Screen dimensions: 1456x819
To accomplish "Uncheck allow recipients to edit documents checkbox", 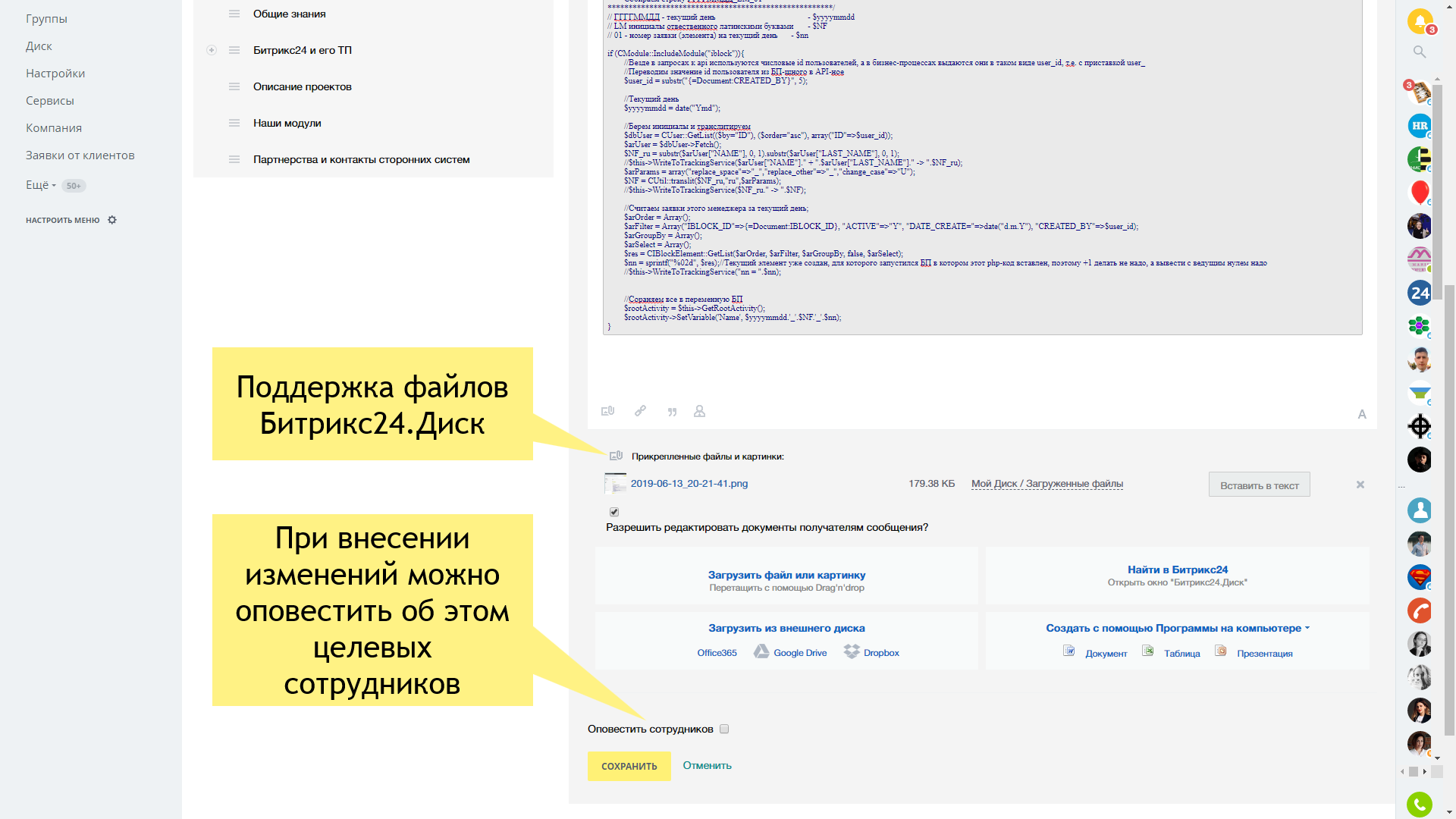I will pyautogui.click(x=614, y=512).
